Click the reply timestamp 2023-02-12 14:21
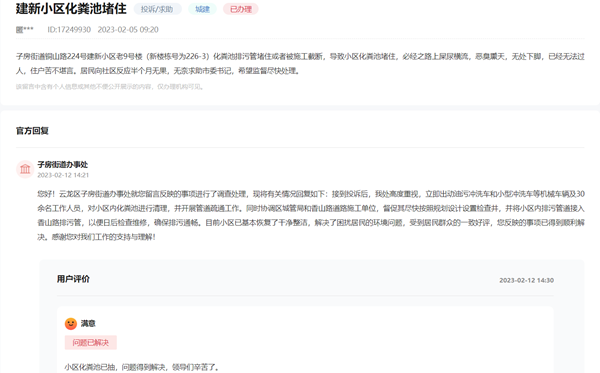 tap(63, 175)
